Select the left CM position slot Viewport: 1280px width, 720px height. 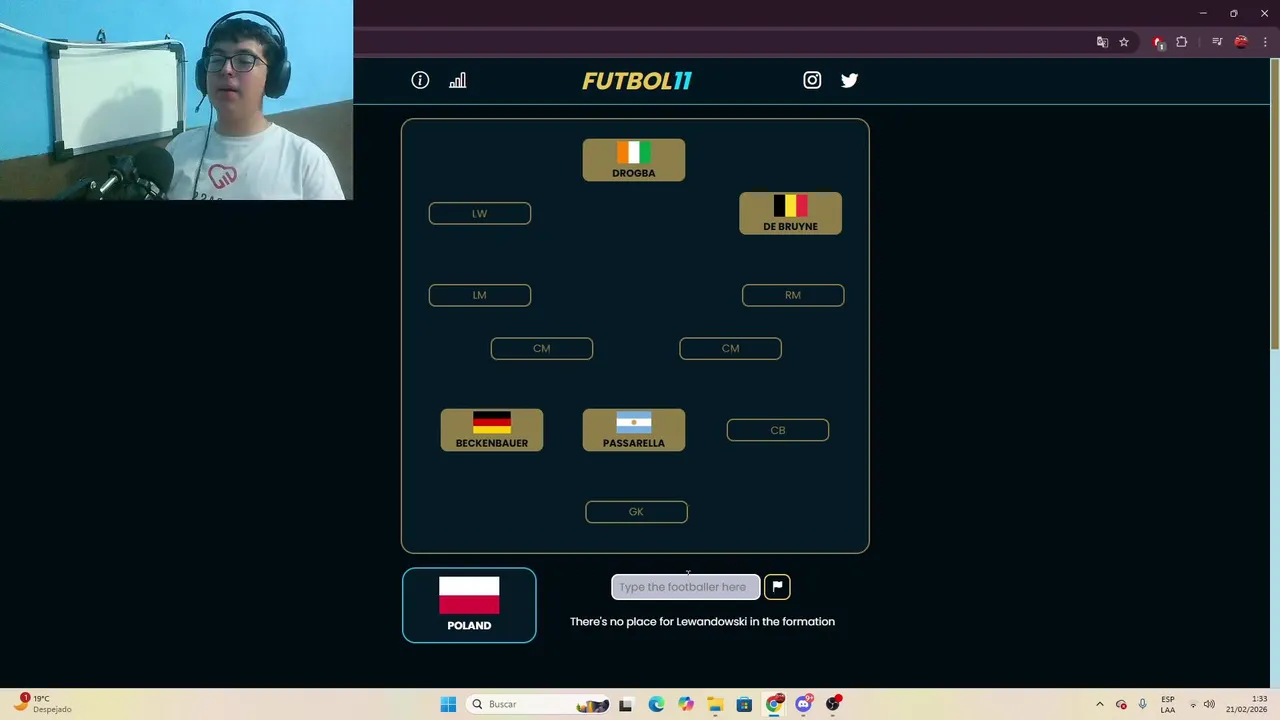[542, 348]
